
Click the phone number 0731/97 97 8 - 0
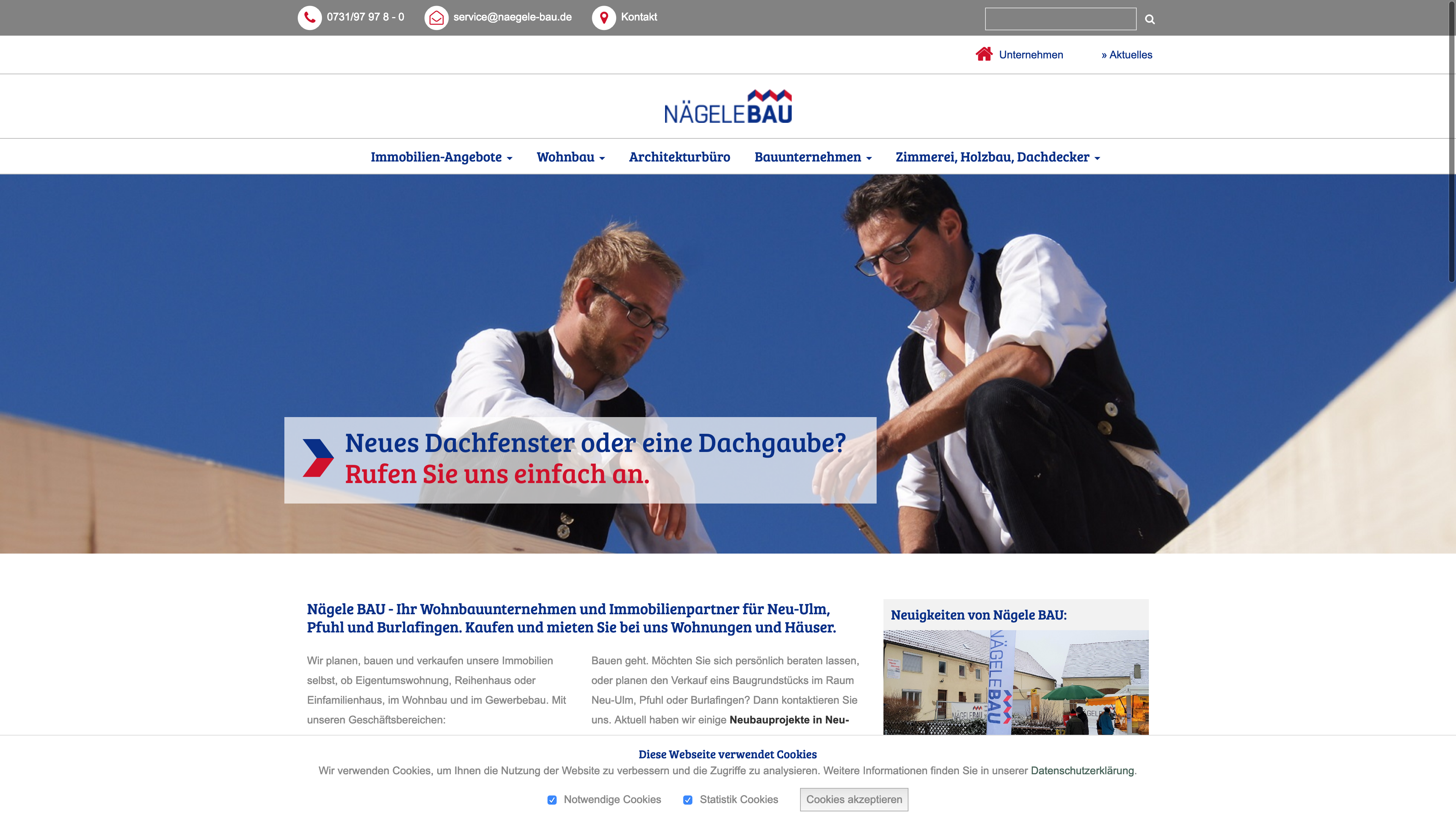point(365,17)
